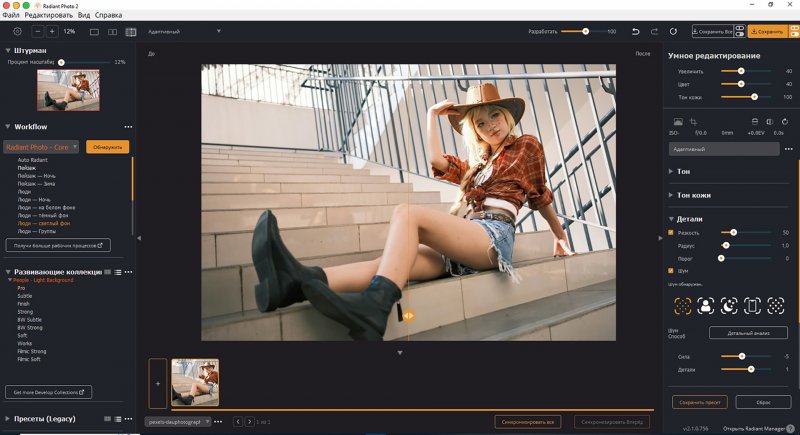Click the rotate icon in edit panel
The height and width of the screenshot is (435, 800).
click(785, 122)
